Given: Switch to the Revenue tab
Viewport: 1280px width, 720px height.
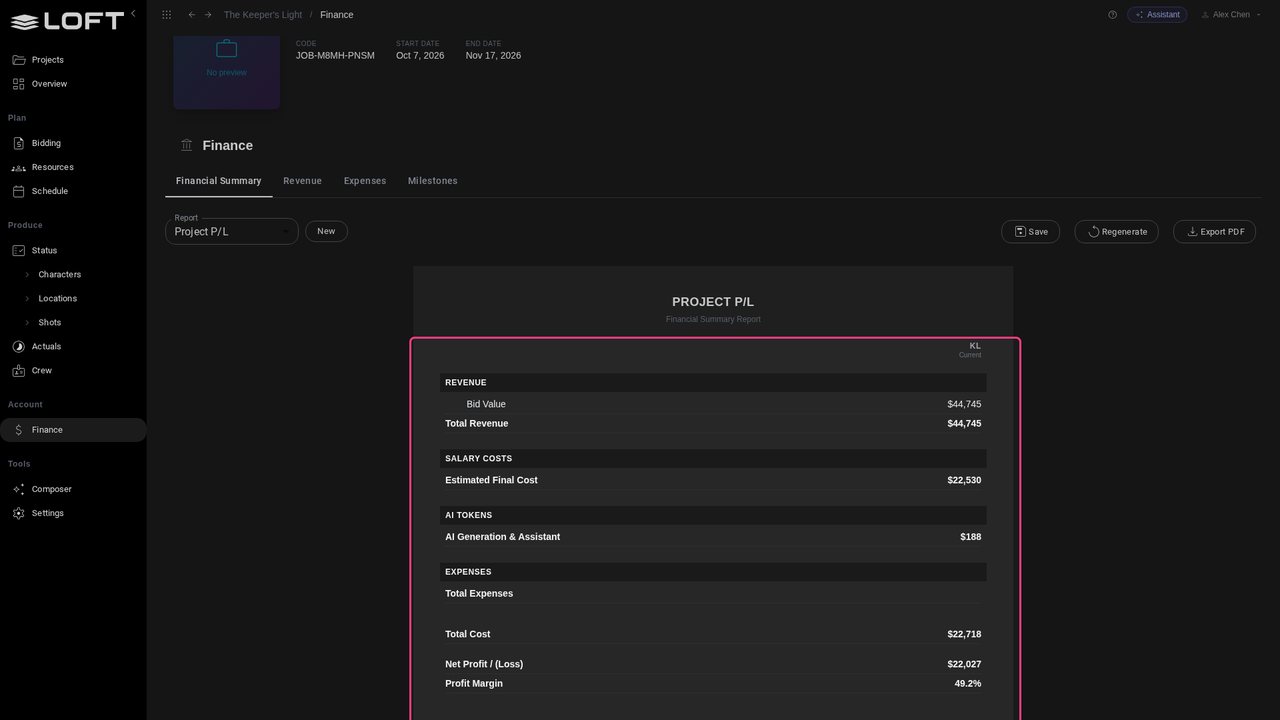Looking at the screenshot, I should tap(302, 181).
